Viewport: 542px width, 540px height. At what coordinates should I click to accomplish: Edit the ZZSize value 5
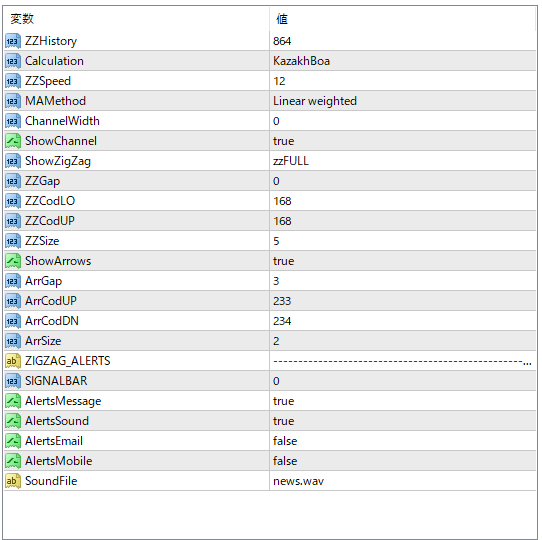[x=403, y=241]
